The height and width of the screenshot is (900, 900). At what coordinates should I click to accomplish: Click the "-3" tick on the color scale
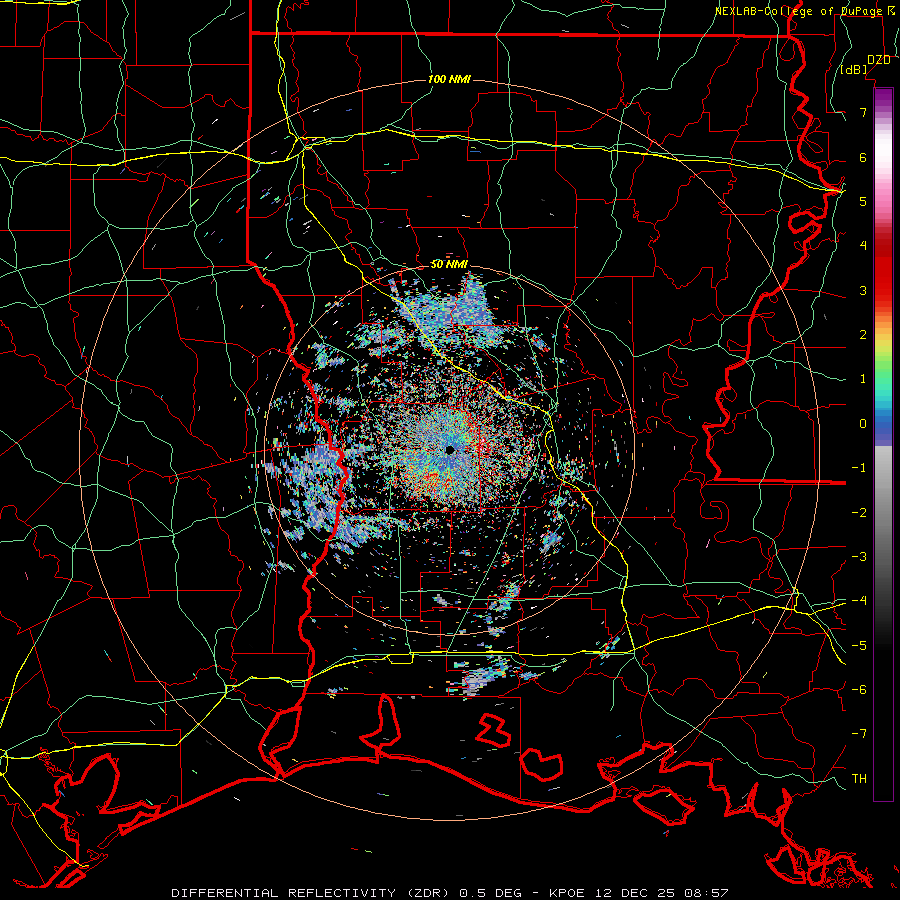859,557
